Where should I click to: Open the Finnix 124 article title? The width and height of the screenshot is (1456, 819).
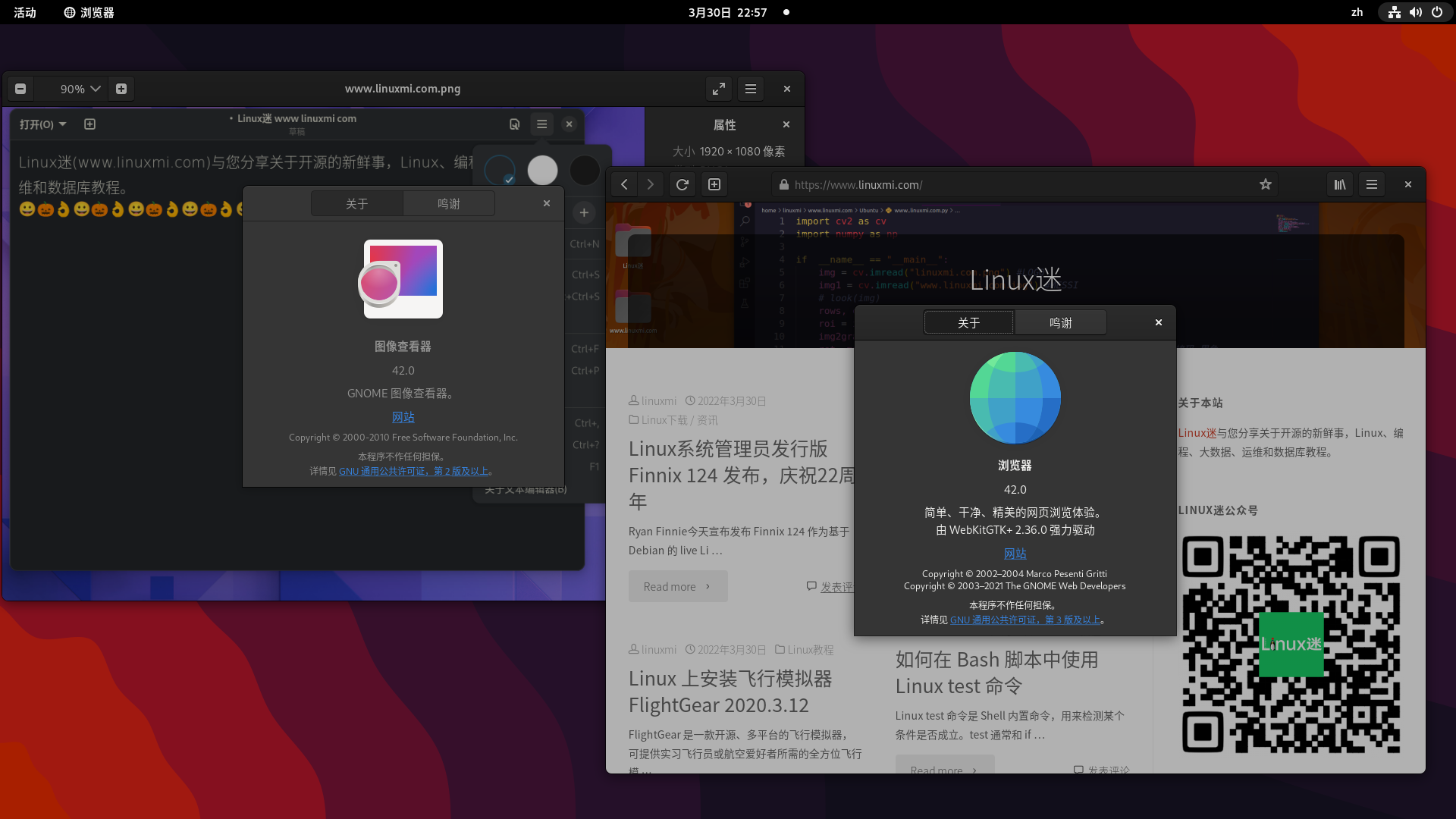742,475
